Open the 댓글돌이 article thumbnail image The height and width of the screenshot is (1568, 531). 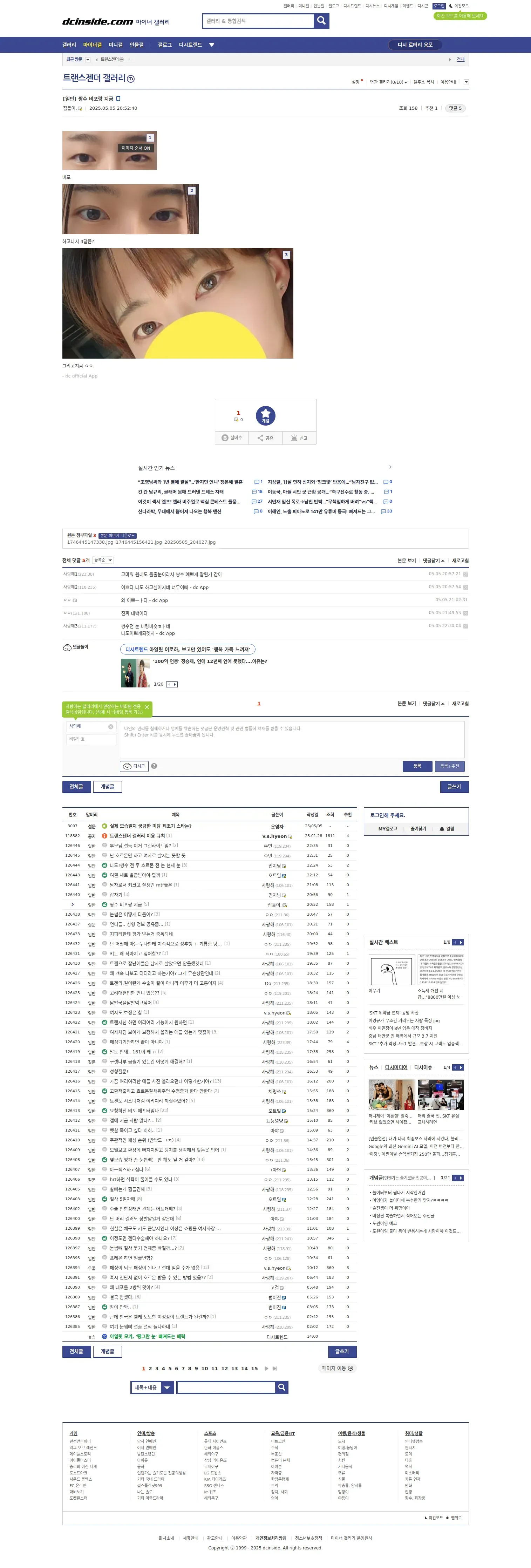(135, 674)
